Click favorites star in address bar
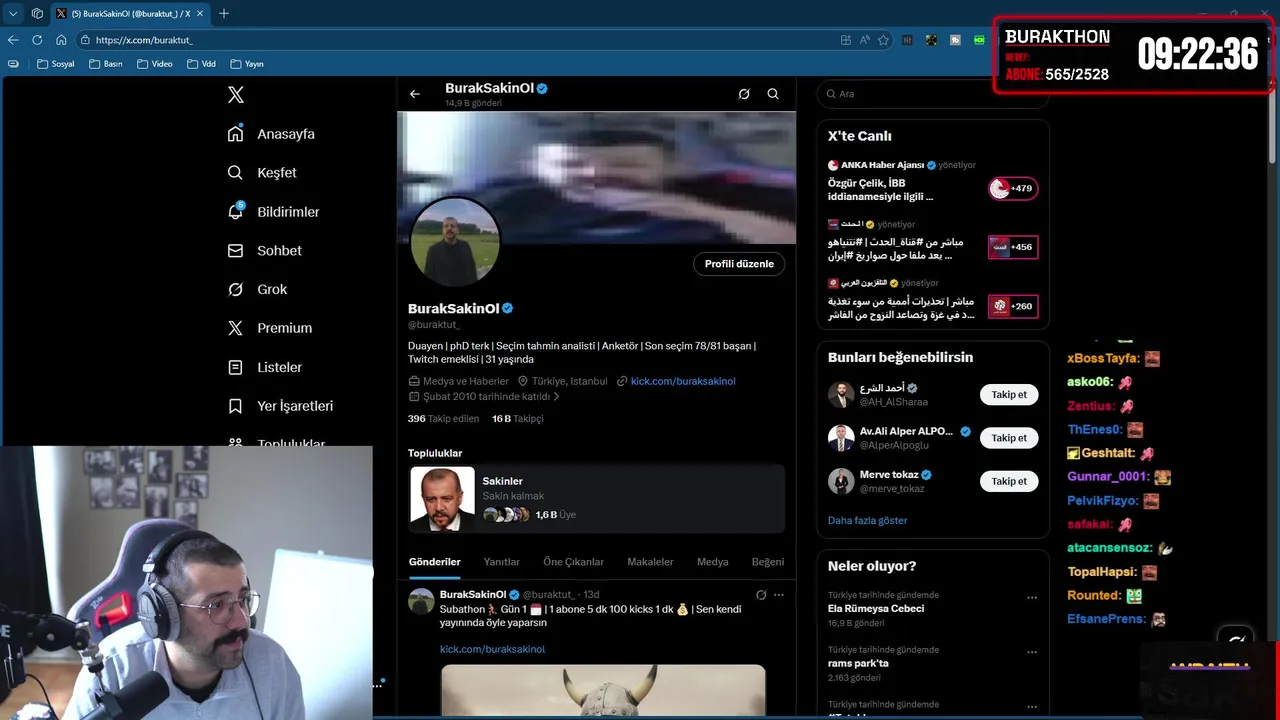This screenshot has width=1280, height=720. coord(883,40)
